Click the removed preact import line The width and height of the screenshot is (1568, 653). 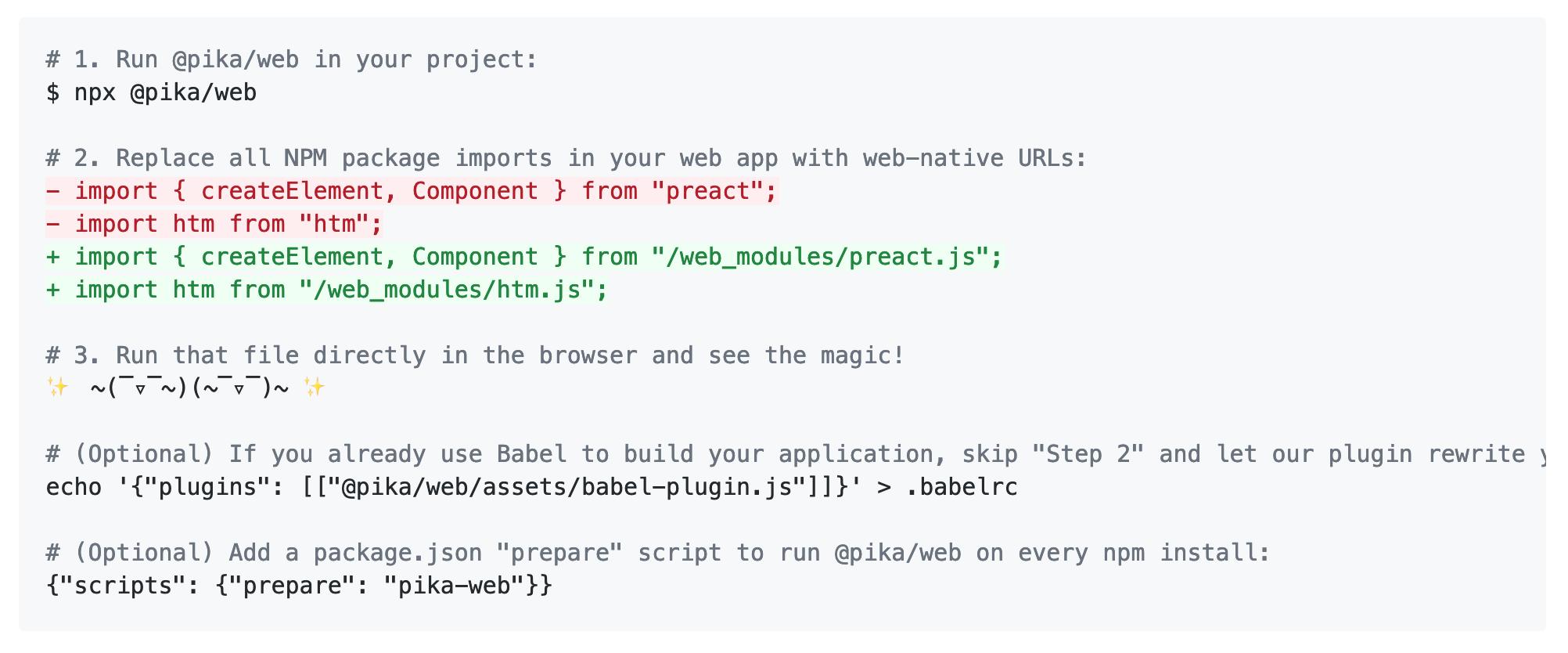coord(412,191)
